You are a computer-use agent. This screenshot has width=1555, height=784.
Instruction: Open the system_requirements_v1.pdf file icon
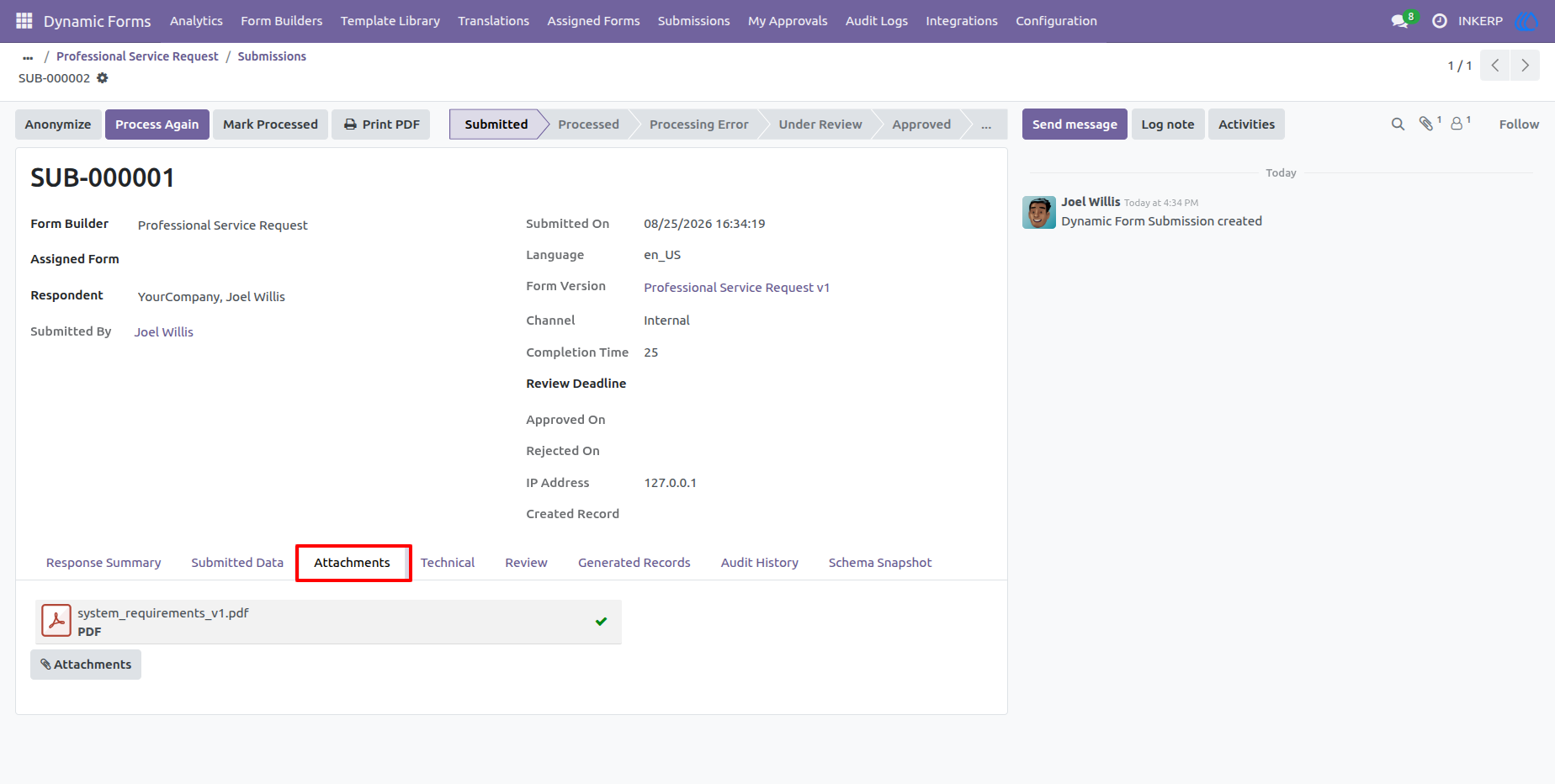56,621
